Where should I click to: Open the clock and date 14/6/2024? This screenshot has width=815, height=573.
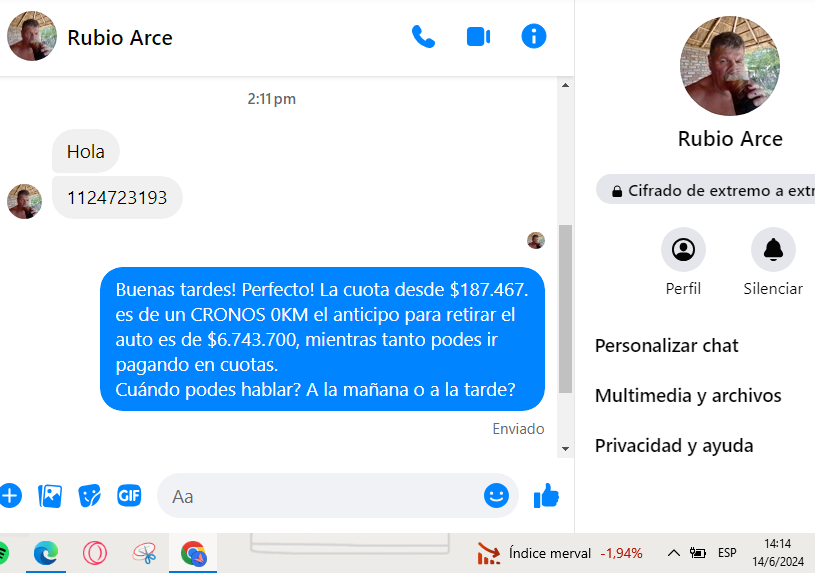point(778,553)
